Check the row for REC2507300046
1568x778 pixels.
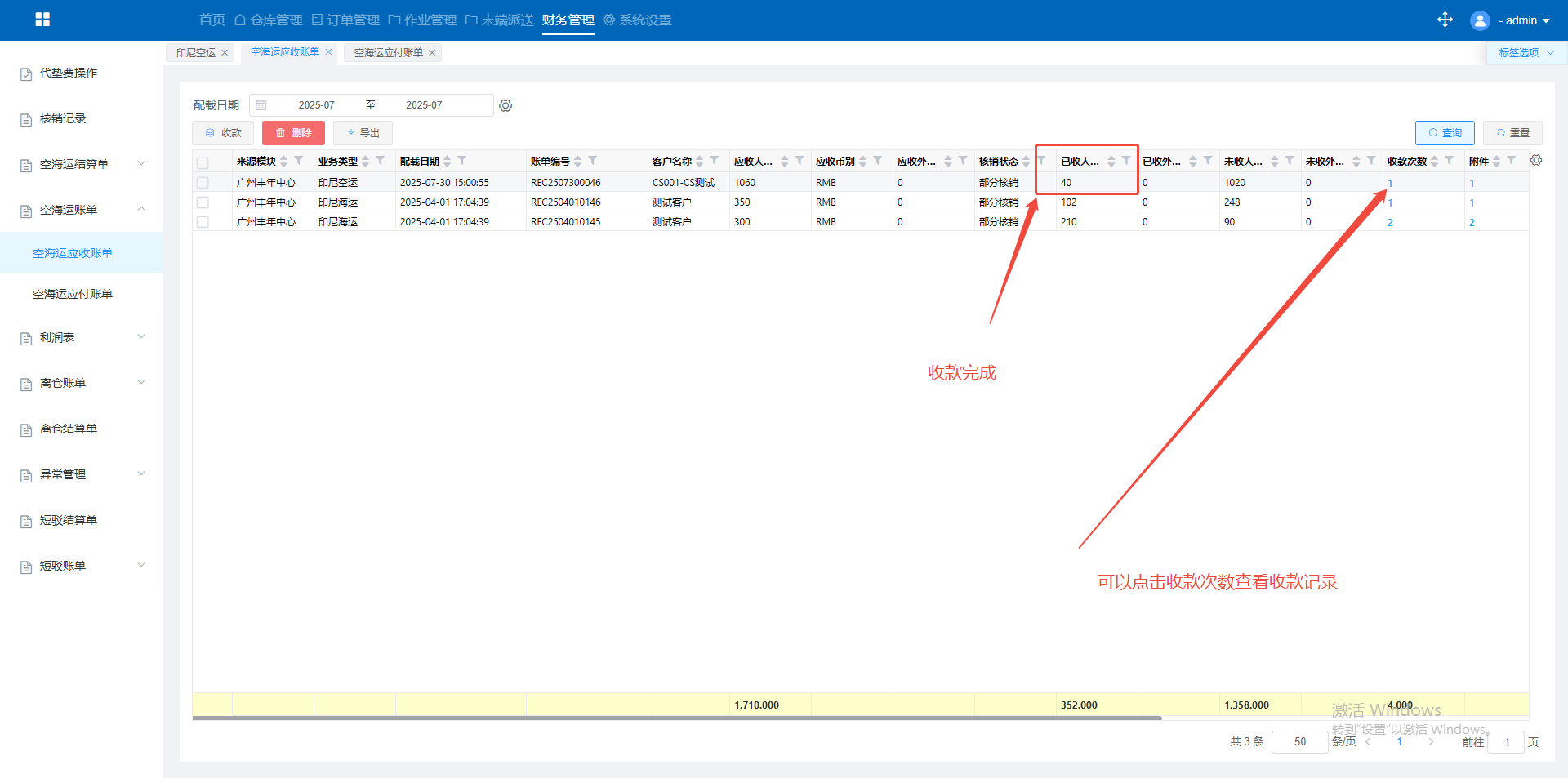tap(203, 183)
